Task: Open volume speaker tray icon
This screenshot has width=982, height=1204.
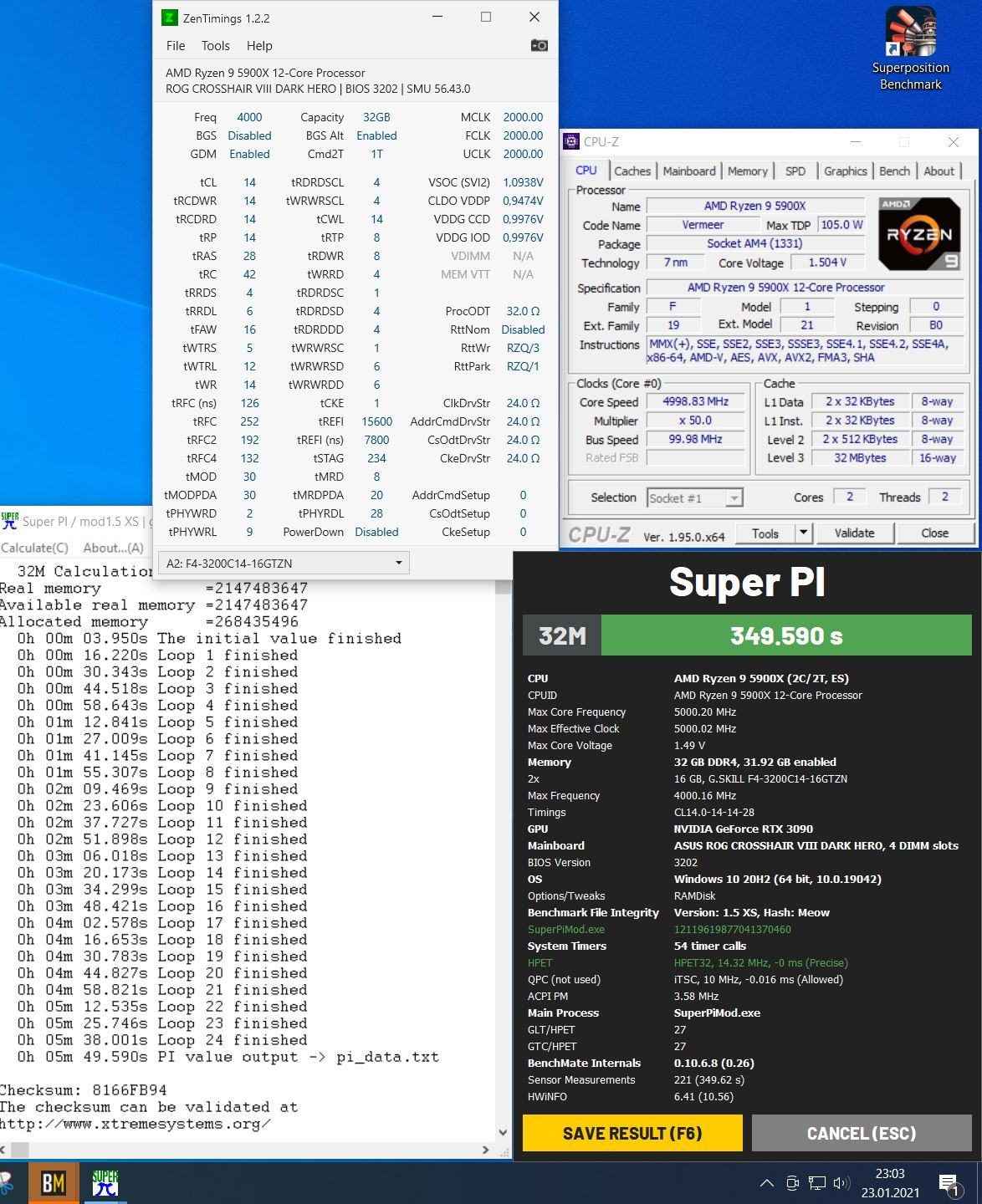Action: click(841, 1182)
